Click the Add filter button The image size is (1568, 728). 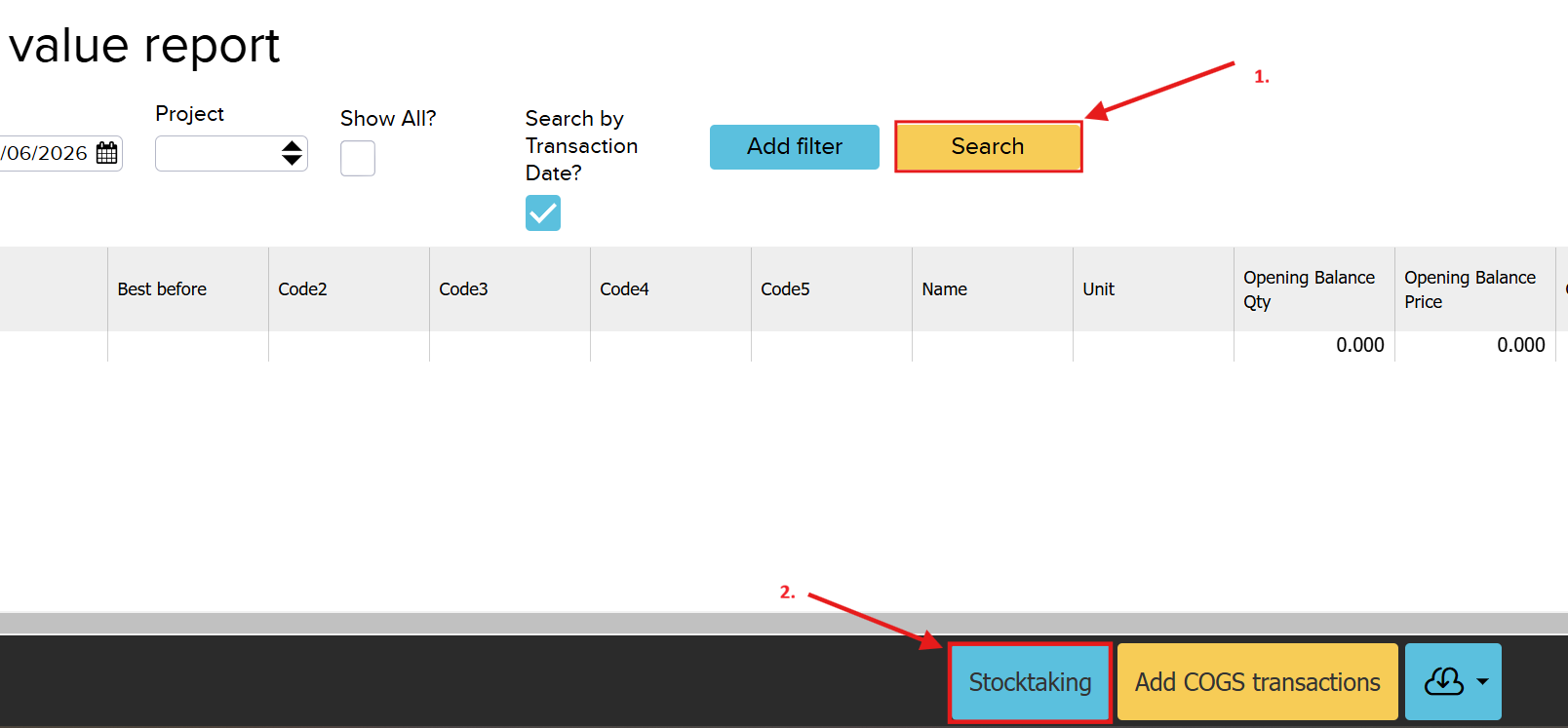(x=794, y=146)
